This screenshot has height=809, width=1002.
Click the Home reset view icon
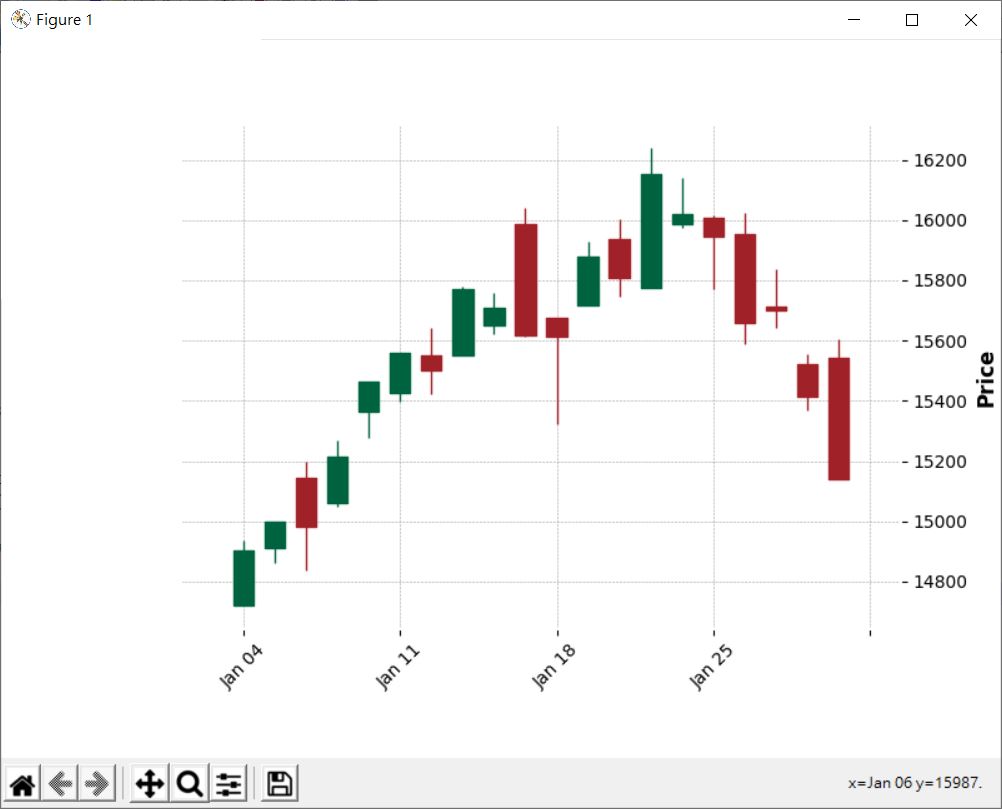point(22,783)
